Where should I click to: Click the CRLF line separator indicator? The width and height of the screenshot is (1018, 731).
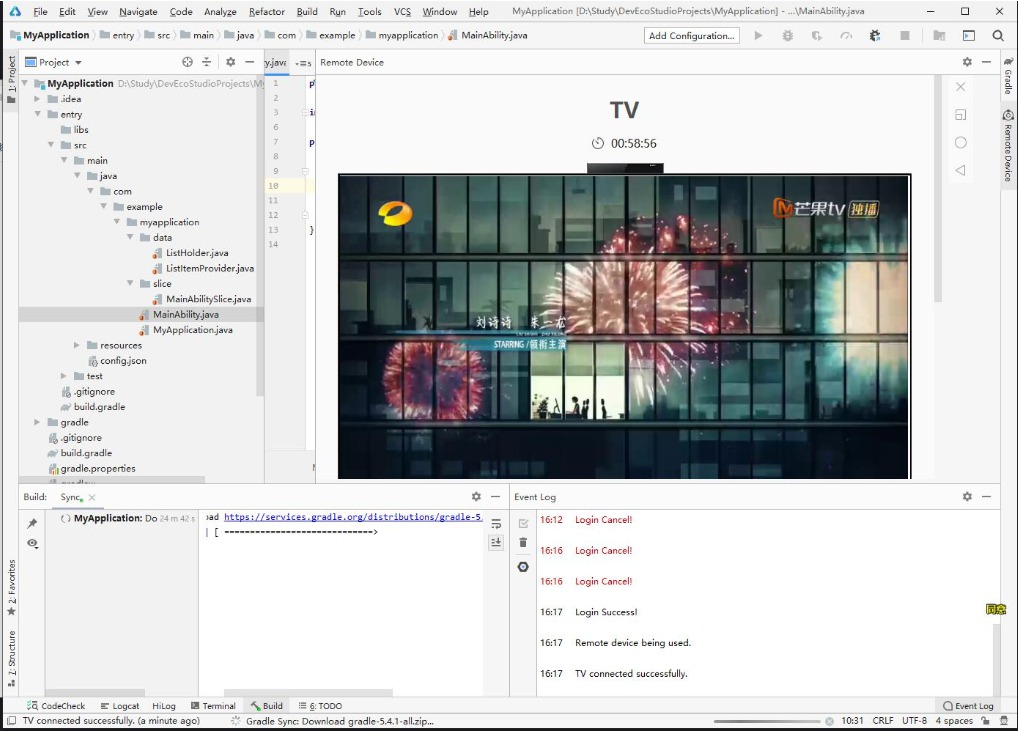tap(882, 721)
